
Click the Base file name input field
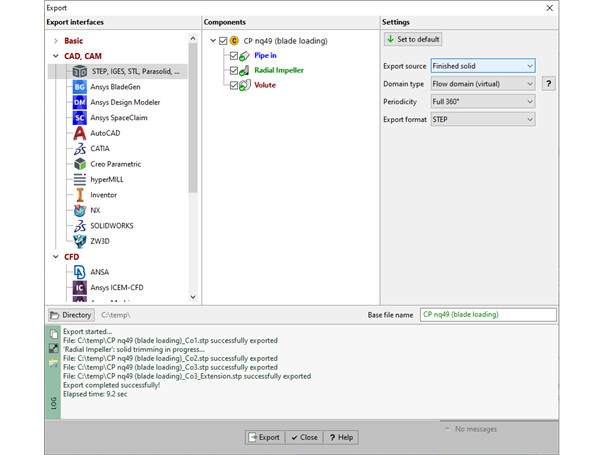point(488,315)
